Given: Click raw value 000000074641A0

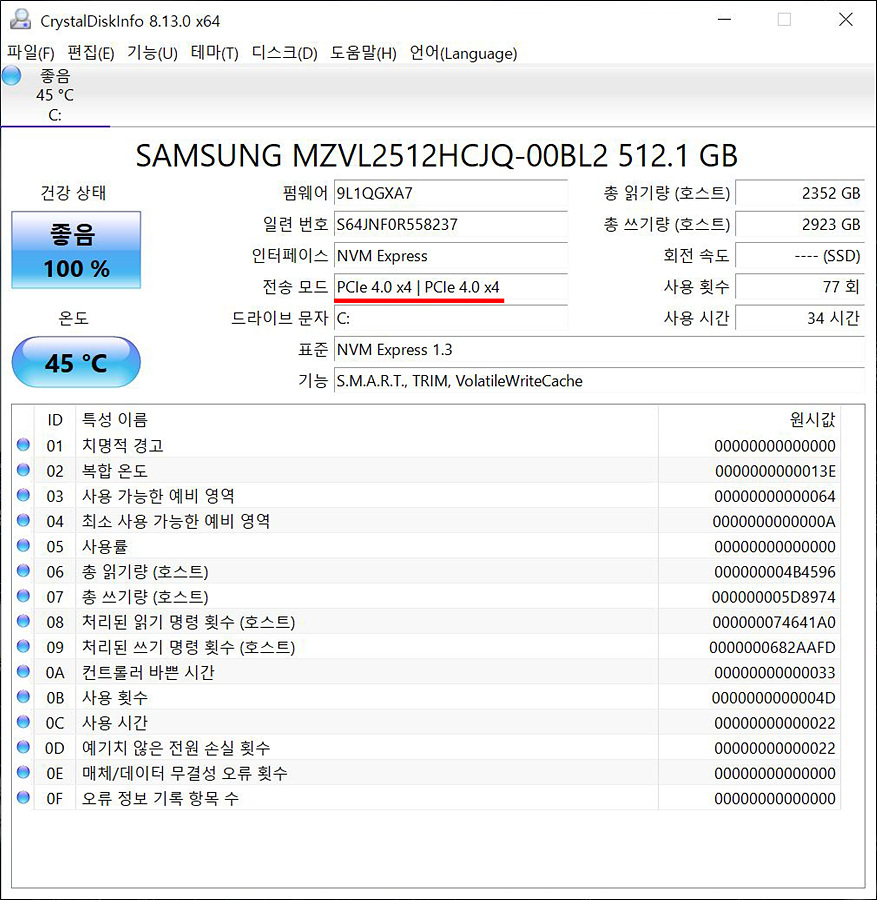Looking at the screenshot, I should click(x=774, y=622).
